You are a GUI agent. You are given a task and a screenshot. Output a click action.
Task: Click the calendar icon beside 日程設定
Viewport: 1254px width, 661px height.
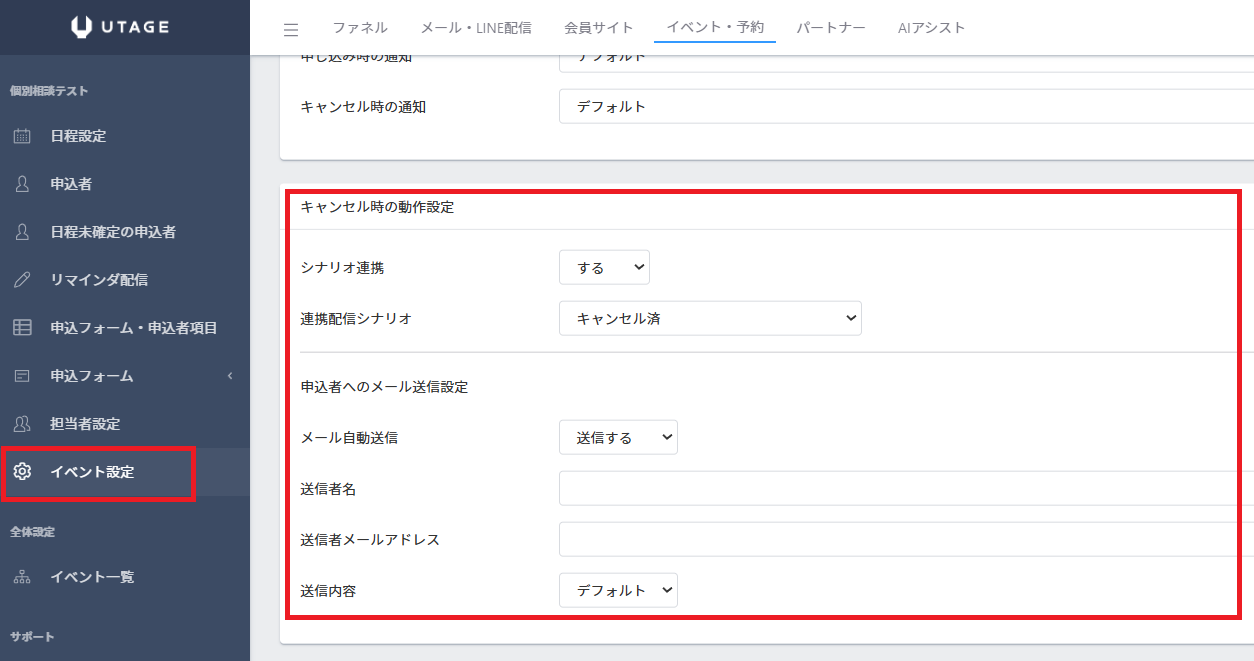pyautogui.click(x=22, y=136)
